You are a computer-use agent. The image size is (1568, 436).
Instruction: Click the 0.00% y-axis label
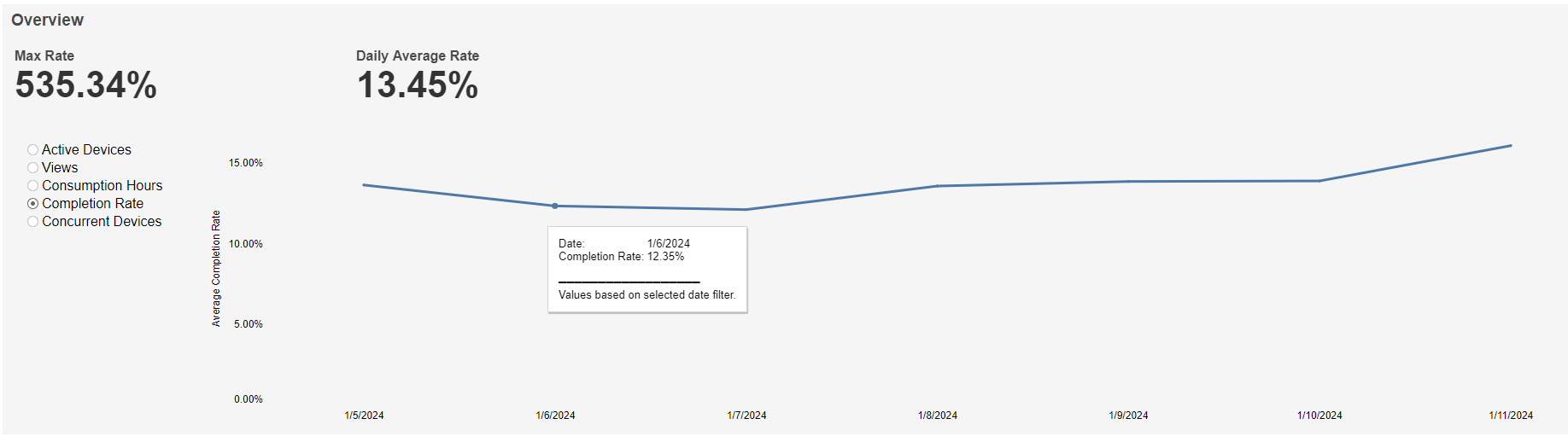pyautogui.click(x=249, y=399)
